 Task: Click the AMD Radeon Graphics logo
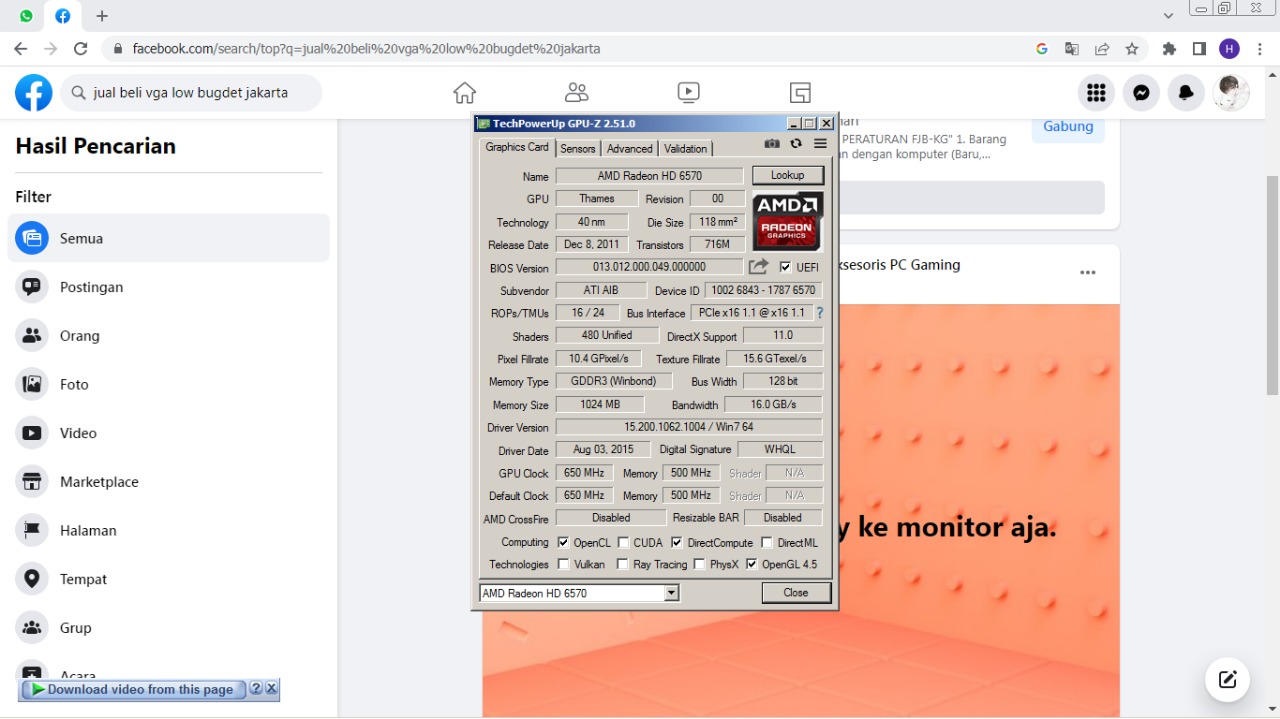click(x=788, y=221)
